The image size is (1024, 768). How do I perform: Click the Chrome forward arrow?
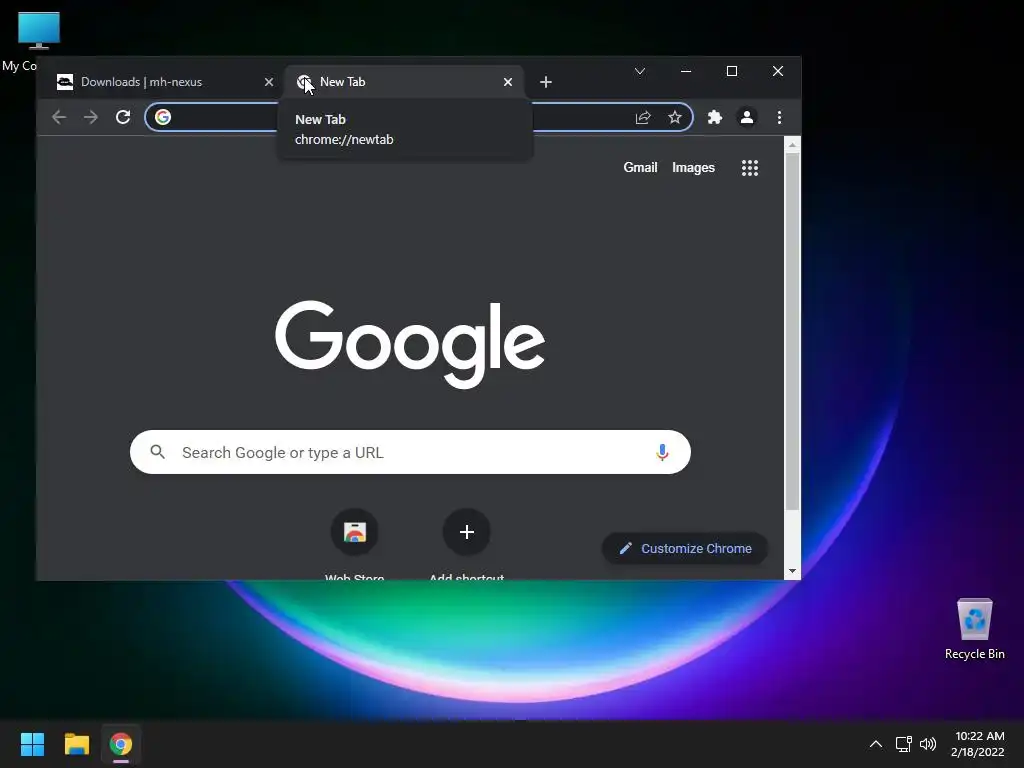[x=91, y=117]
